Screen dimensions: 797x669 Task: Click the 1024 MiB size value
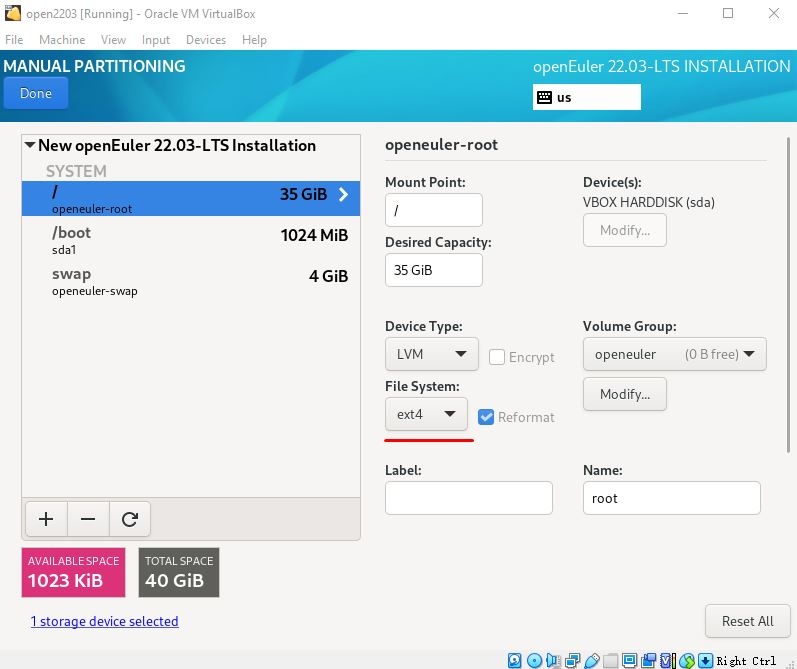[x=314, y=235]
